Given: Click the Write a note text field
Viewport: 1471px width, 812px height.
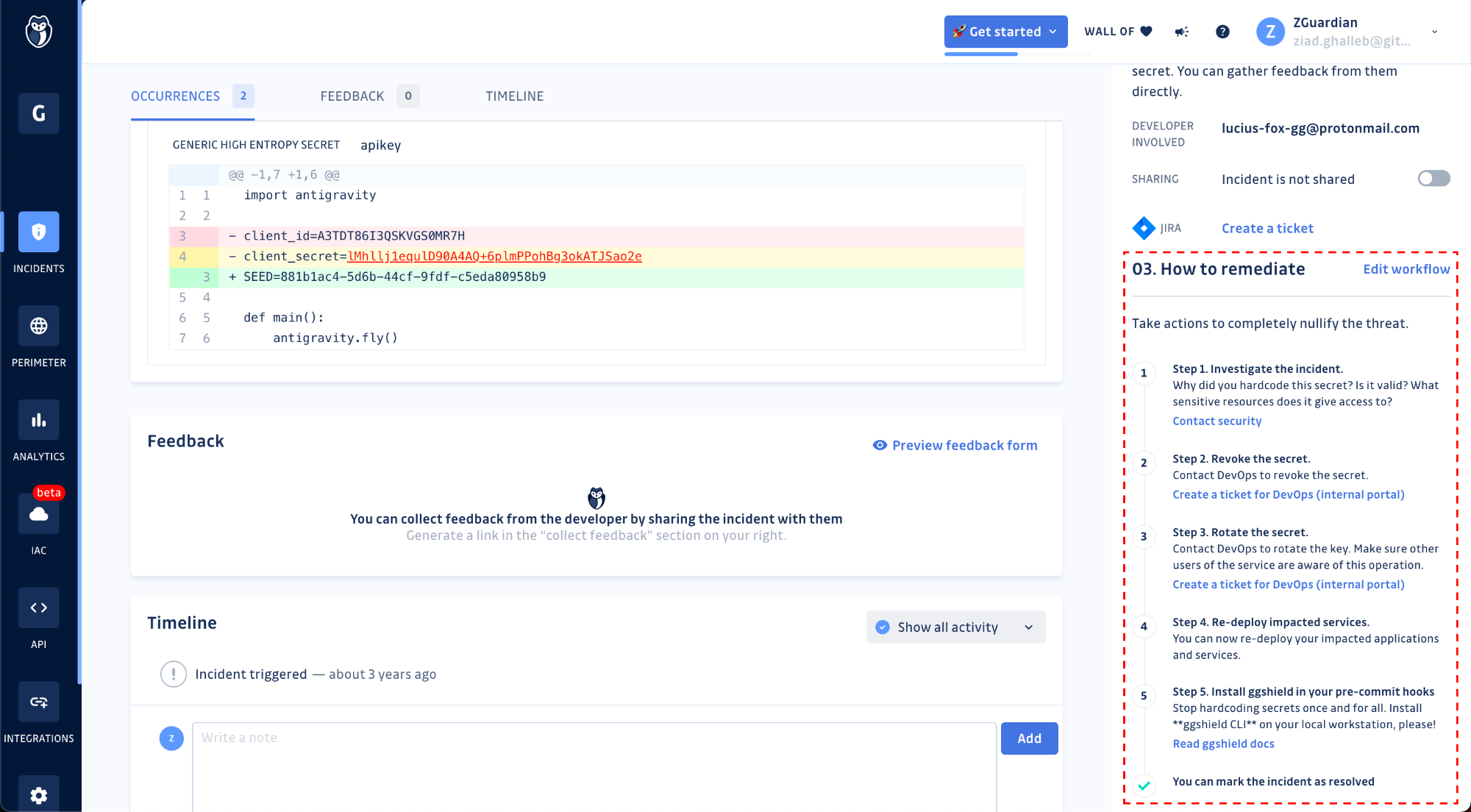Looking at the screenshot, I should [593, 765].
